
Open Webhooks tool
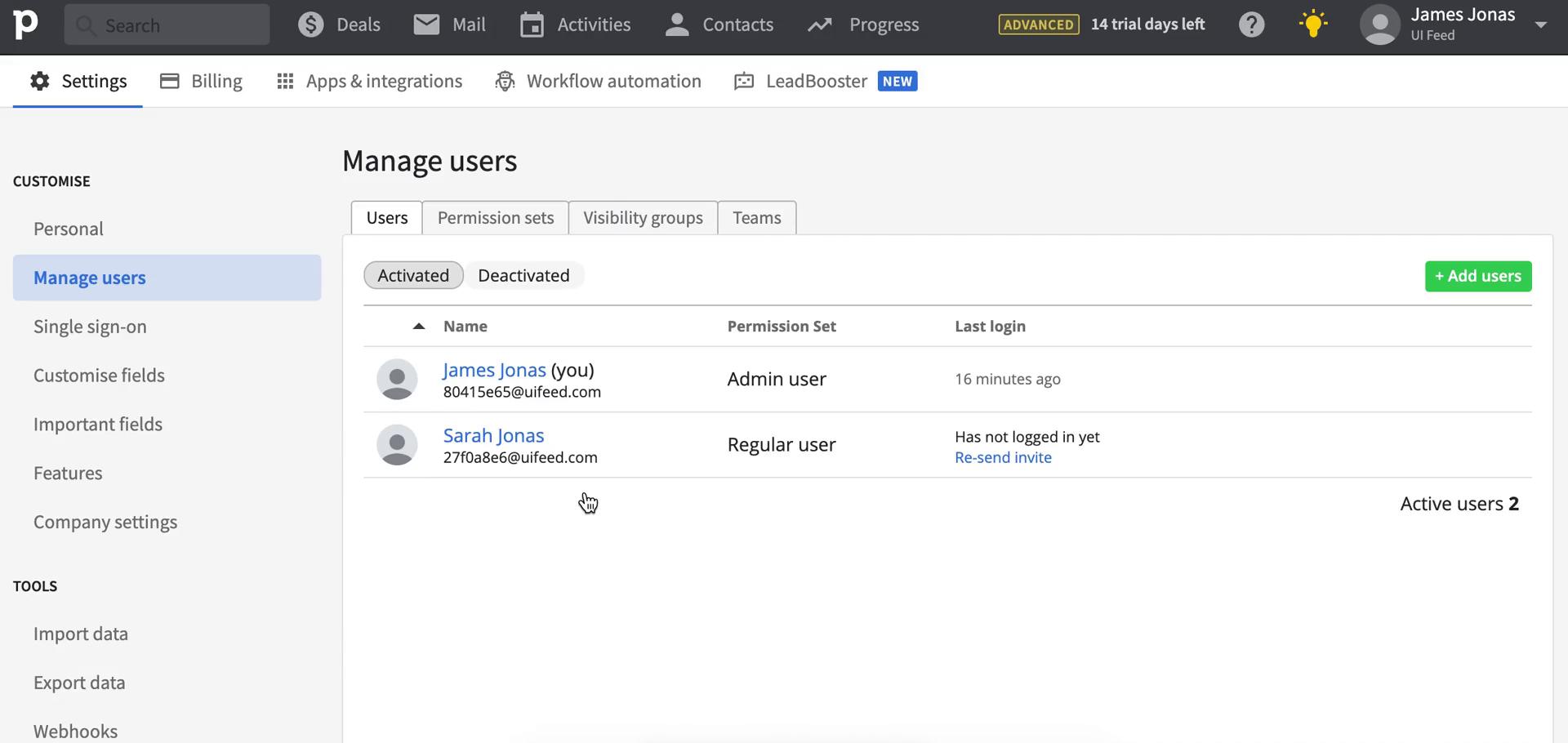(x=75, y=732)
